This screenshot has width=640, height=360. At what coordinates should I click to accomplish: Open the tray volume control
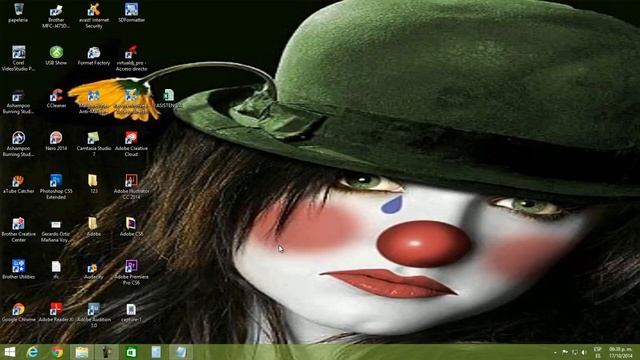(x=584, y=352)
